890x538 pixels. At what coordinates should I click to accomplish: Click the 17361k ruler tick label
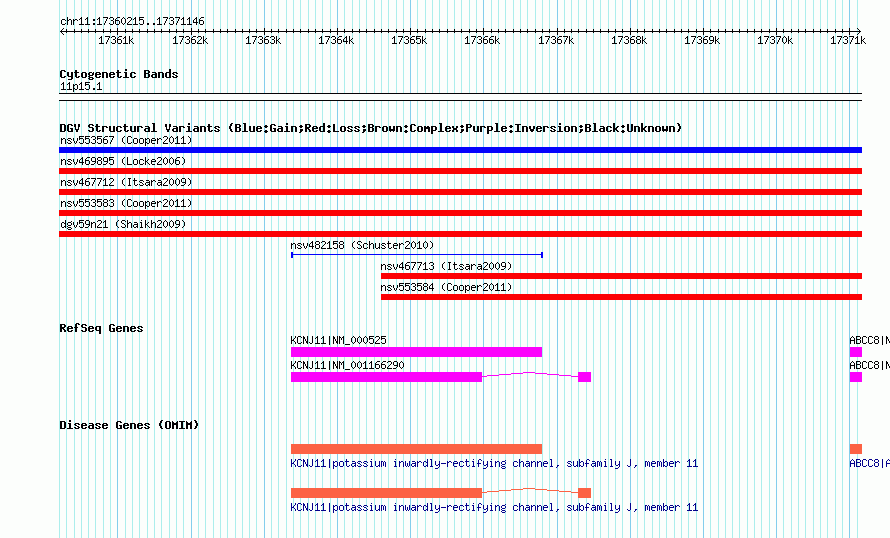click(x=116, y=40)
